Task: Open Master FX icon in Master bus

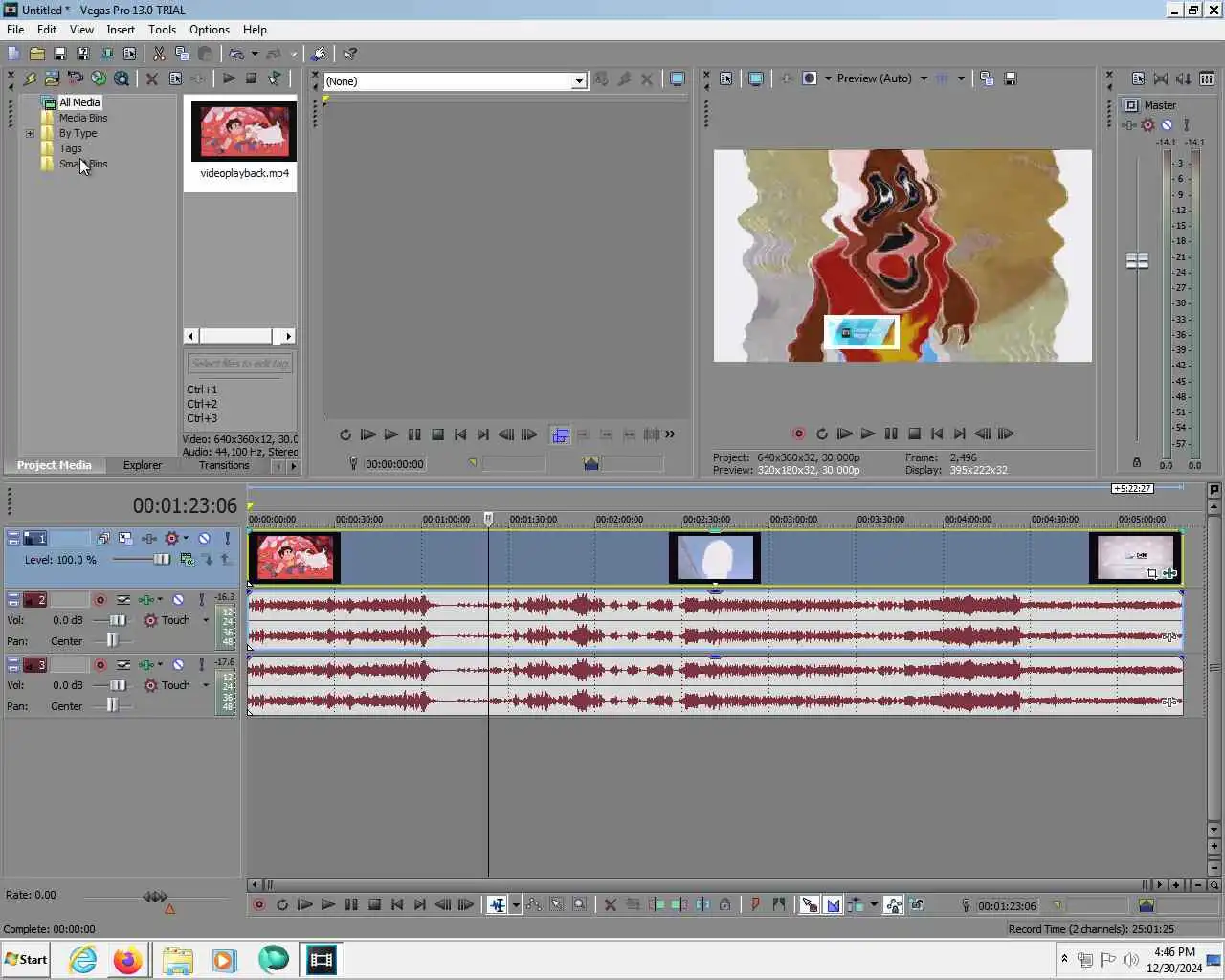Action: (1131, 125)
